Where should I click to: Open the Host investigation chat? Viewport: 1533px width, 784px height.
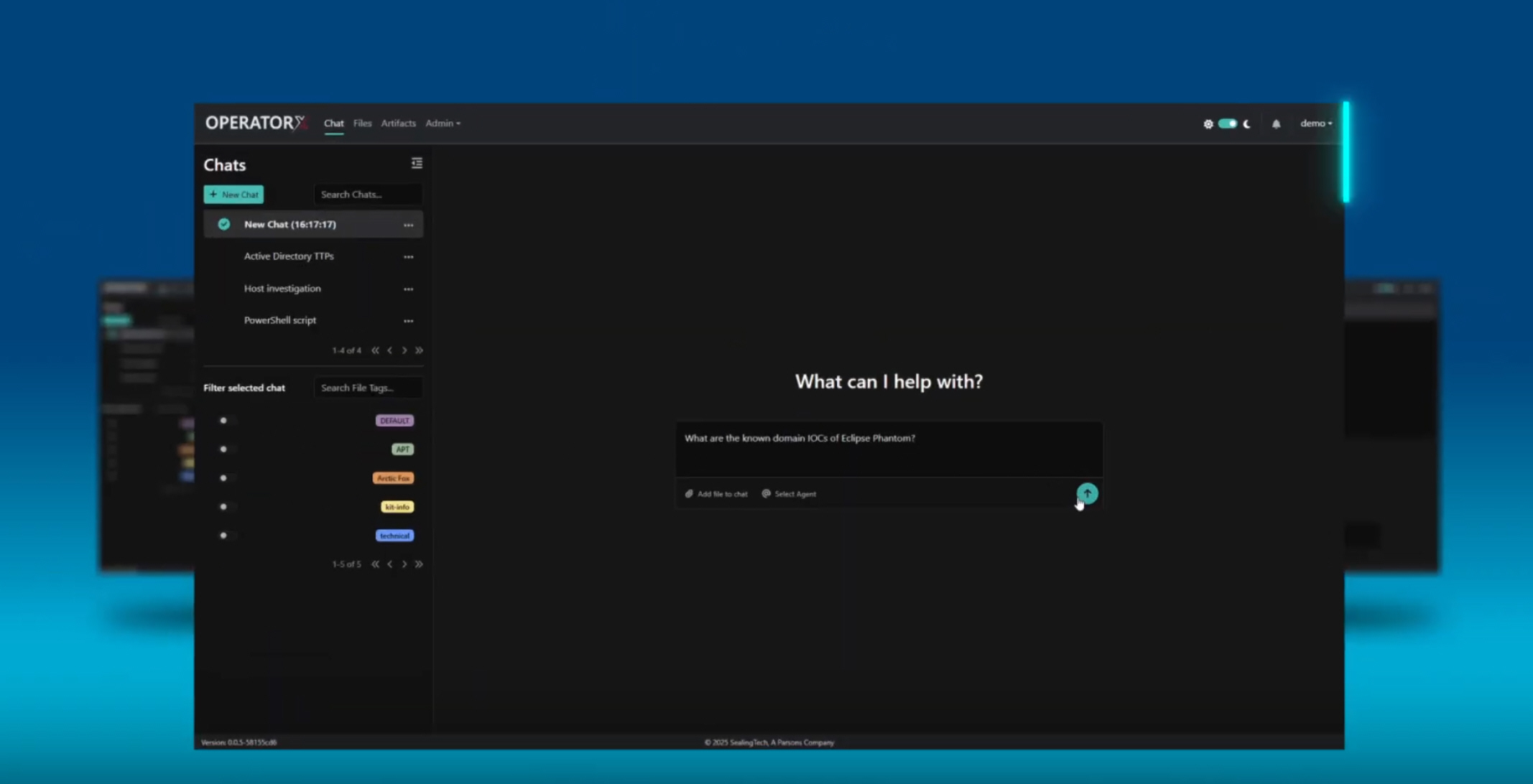[x=282, y=289]
